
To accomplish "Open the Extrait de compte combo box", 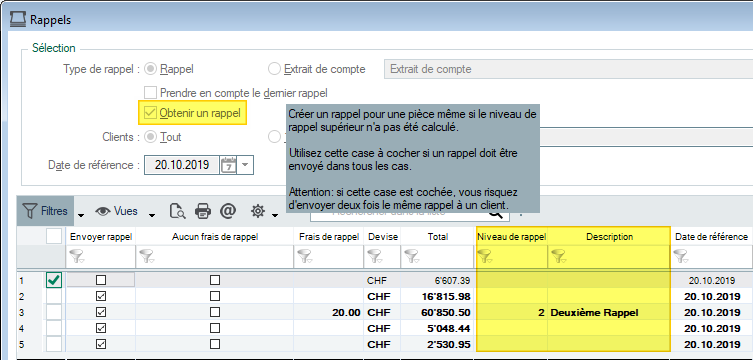I will pyautogui.click(x=568, y=69).
